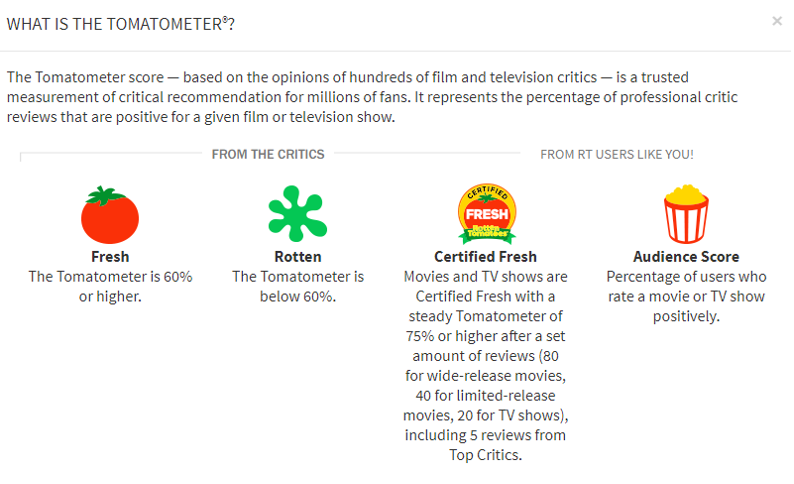The image size is (794, 484).
Task: Click the Audience Score popcorn bucket icon
Action: [686, 214]
